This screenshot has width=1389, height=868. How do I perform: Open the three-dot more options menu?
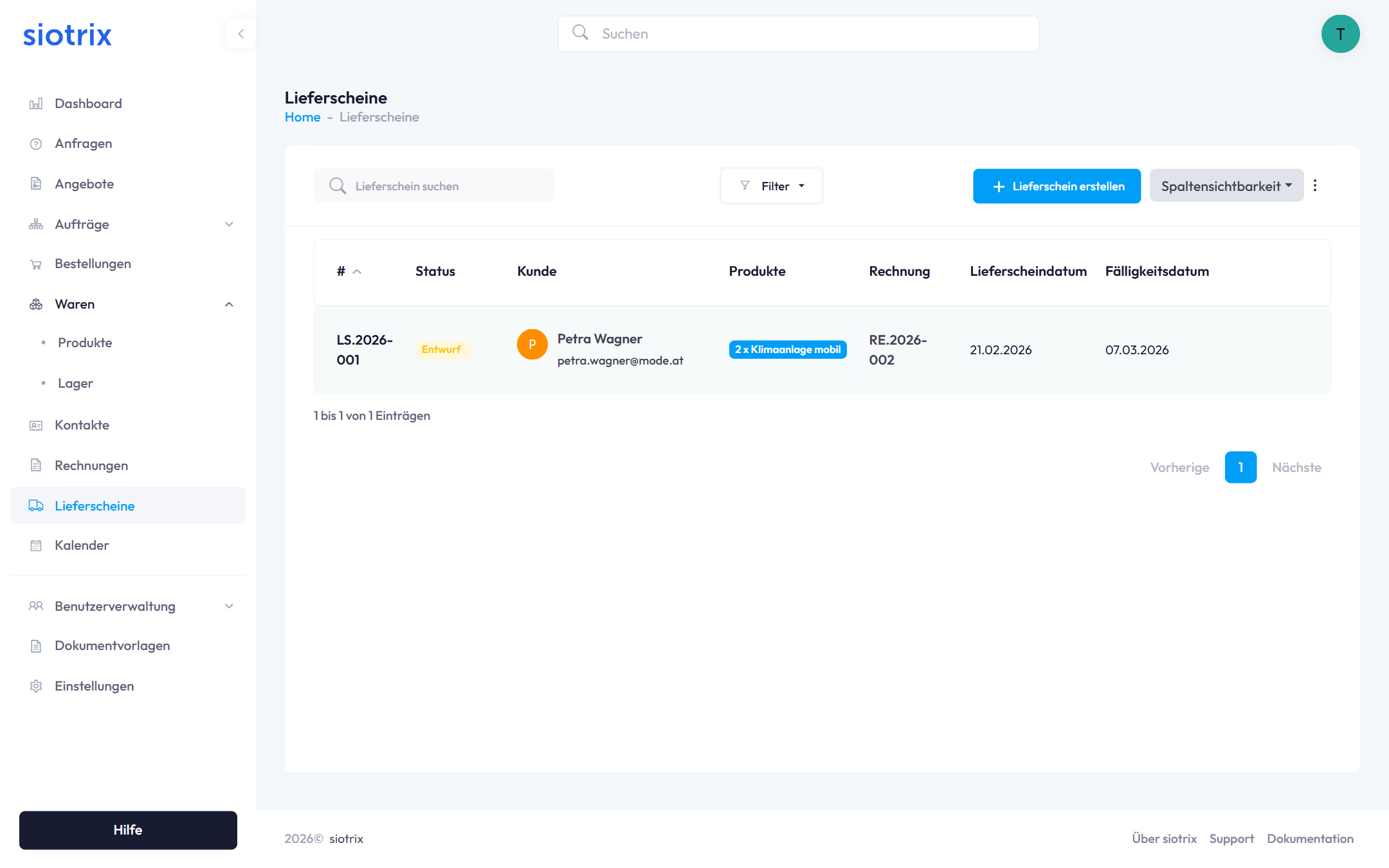1315,186
